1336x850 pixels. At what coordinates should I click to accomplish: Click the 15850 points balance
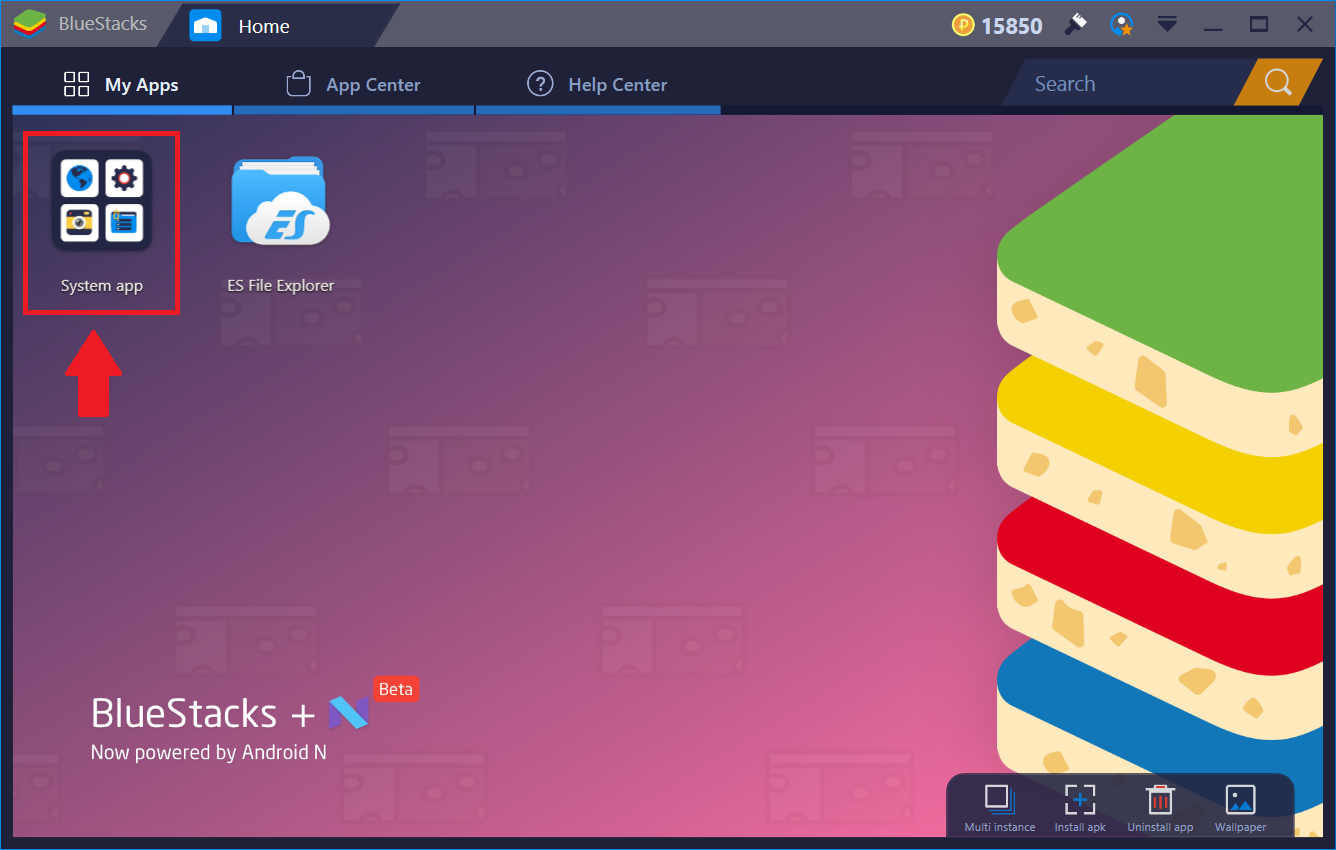click(1012, 26)
